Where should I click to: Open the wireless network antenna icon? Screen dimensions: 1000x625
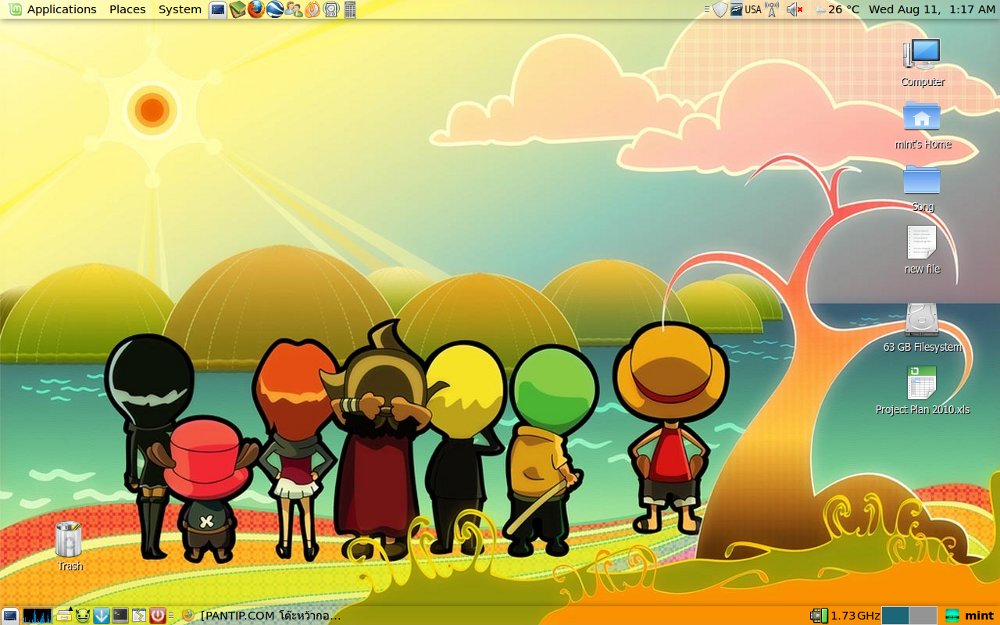tap(772, 10)
